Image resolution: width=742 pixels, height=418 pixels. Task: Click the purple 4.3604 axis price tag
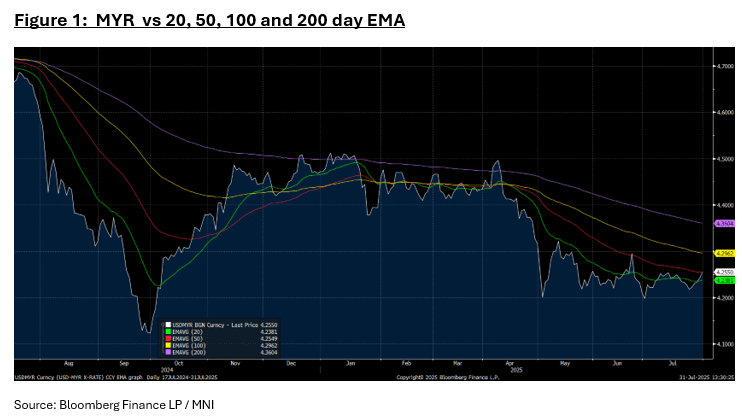click(724, 223)
